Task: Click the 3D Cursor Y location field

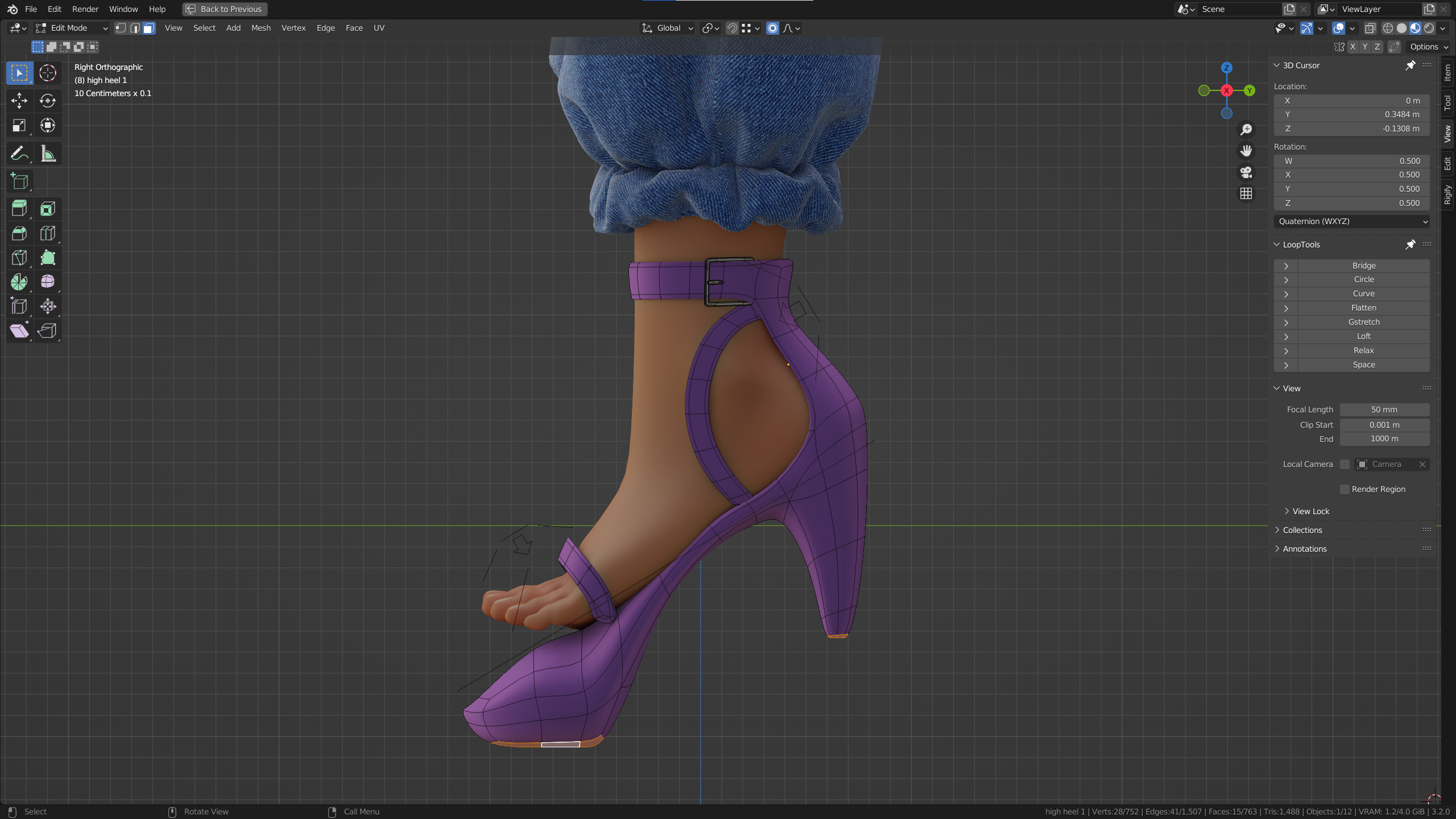Action: coord(1352,114)
